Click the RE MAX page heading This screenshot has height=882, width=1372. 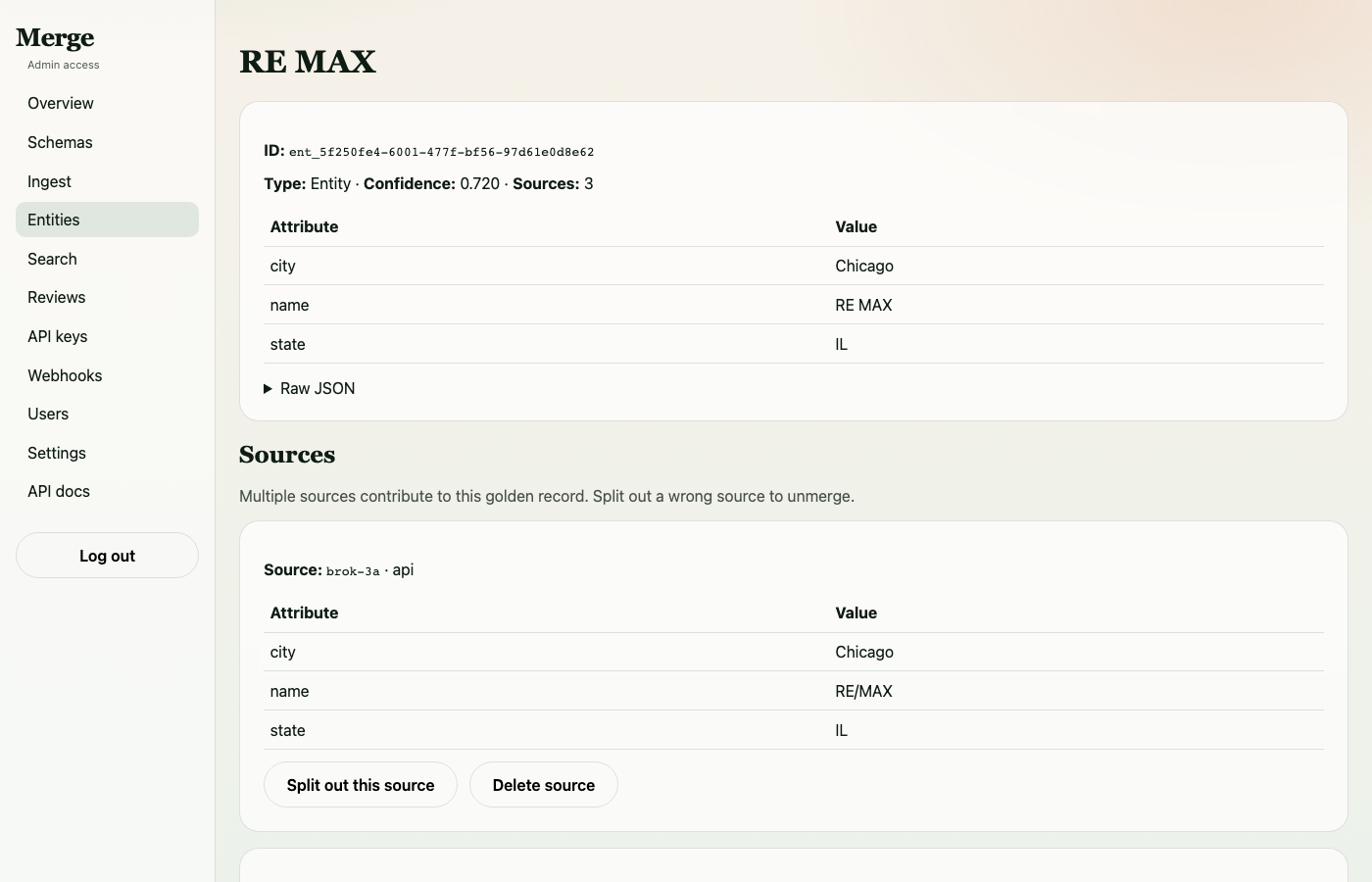tap(308, 61)
